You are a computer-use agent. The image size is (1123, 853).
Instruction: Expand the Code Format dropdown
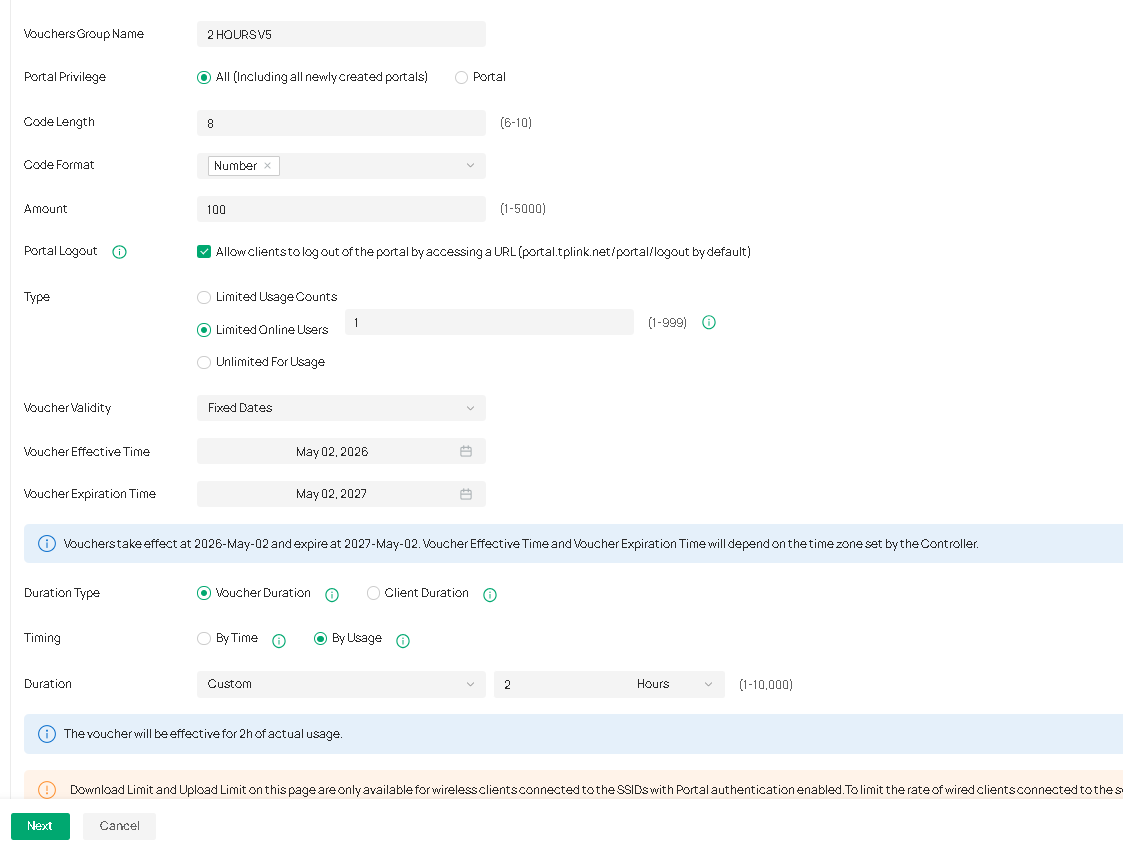click(x=470, y=165)
